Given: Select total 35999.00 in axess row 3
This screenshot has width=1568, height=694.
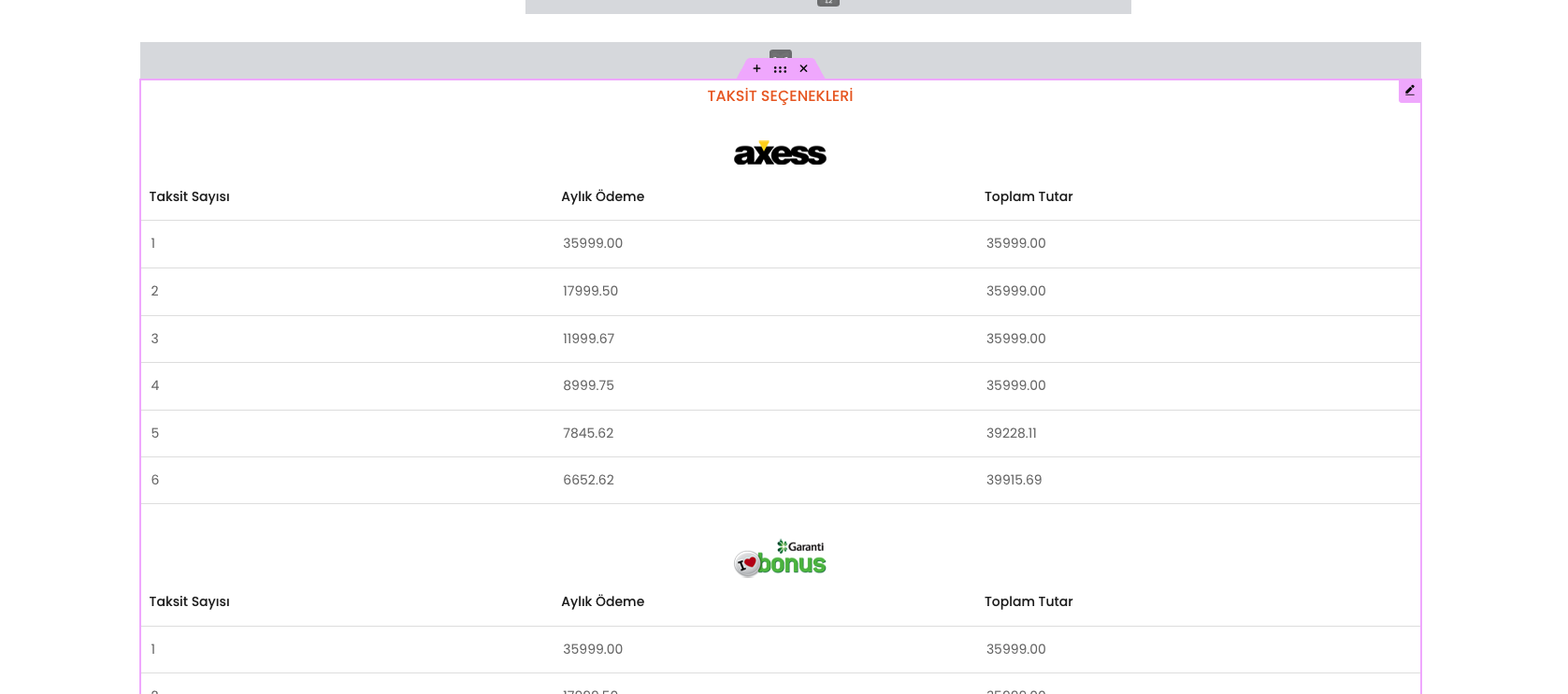Looking at the screenshot, I should (1016, 339).
